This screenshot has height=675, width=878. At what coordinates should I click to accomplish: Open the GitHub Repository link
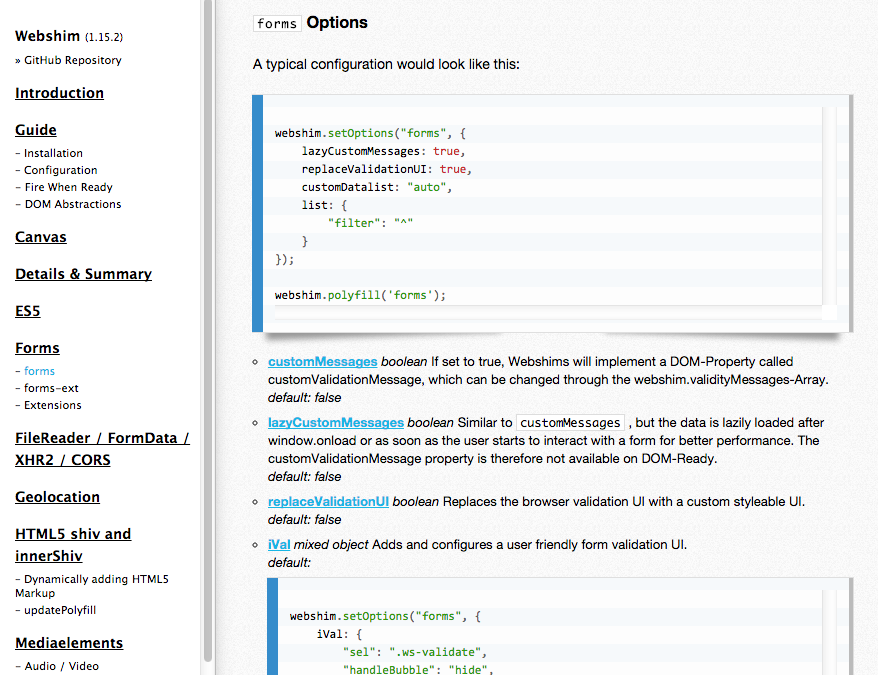(x=73, y=60)
